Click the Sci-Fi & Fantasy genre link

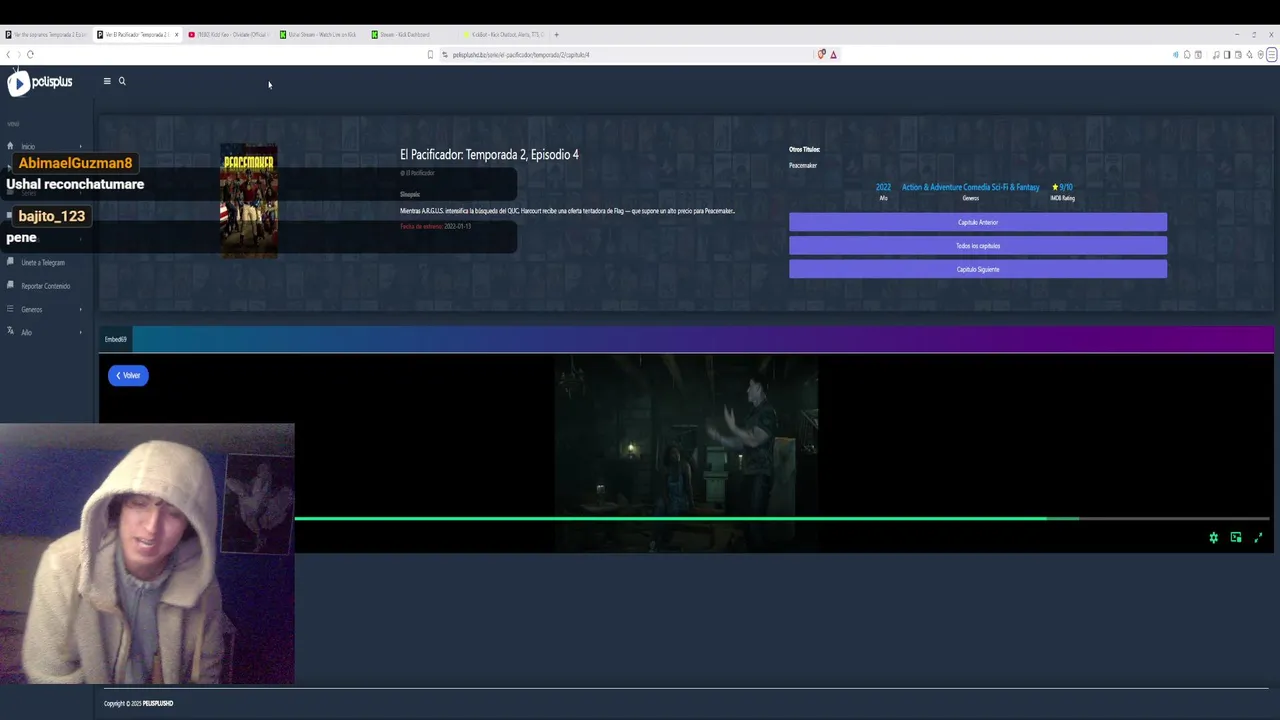pyautogui.click(x=1016, y=187)
